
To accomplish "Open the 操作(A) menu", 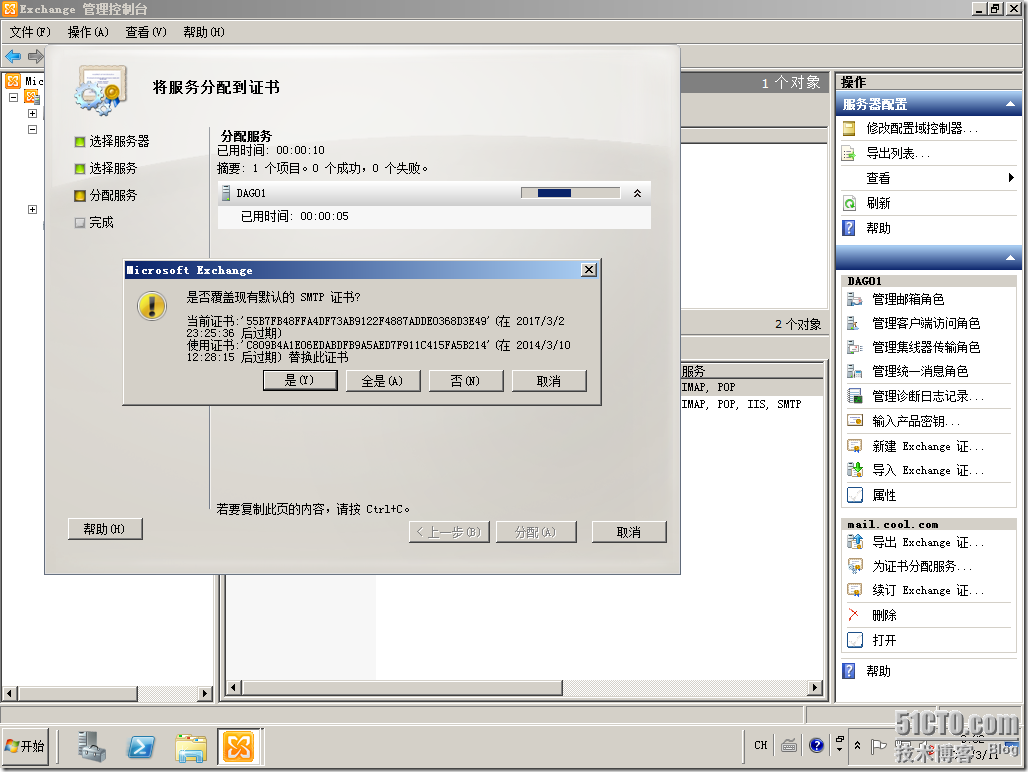I will click(x=88, y=32).
